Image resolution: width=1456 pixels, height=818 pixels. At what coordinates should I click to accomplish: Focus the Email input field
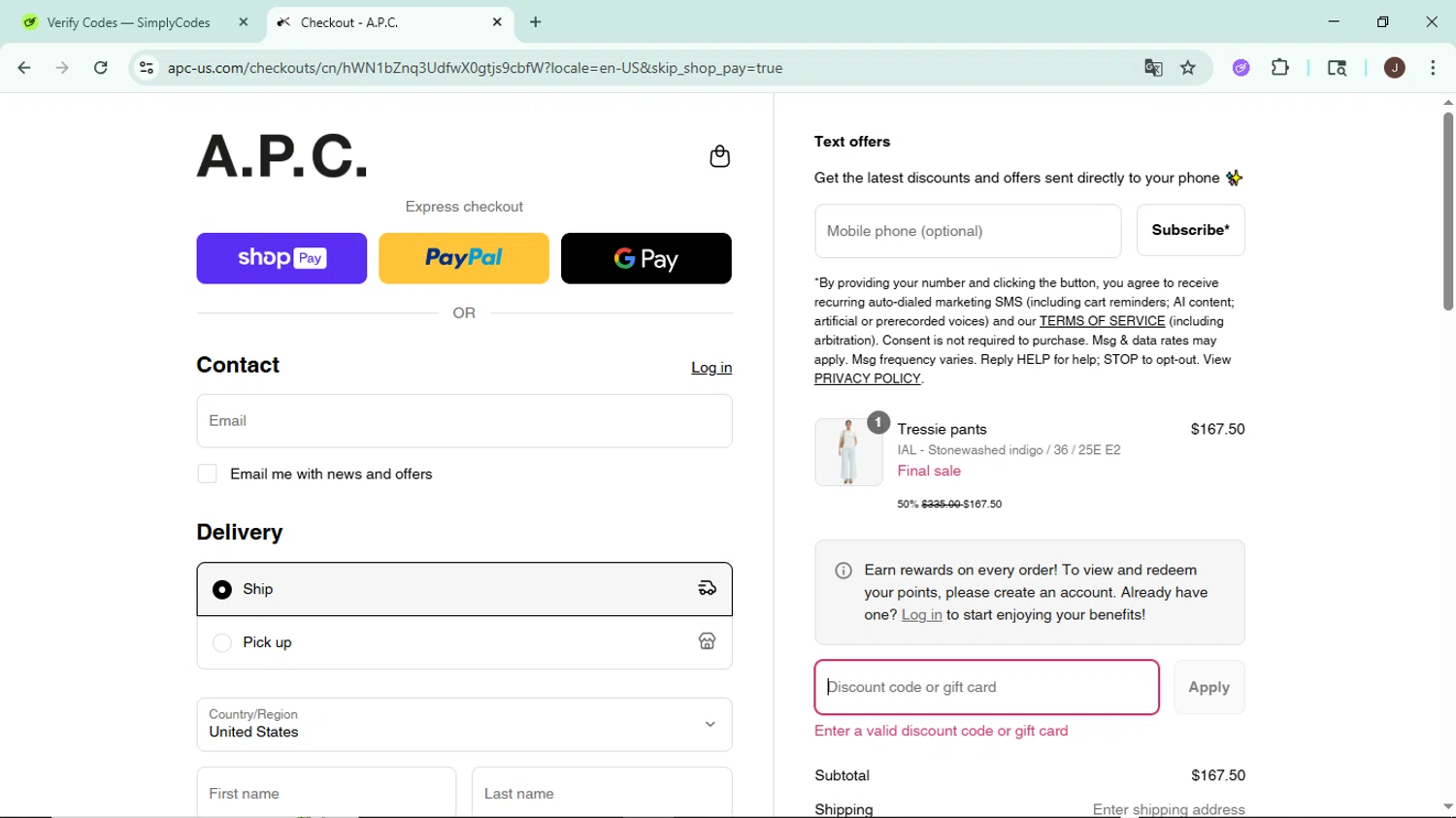click(464, 421)
